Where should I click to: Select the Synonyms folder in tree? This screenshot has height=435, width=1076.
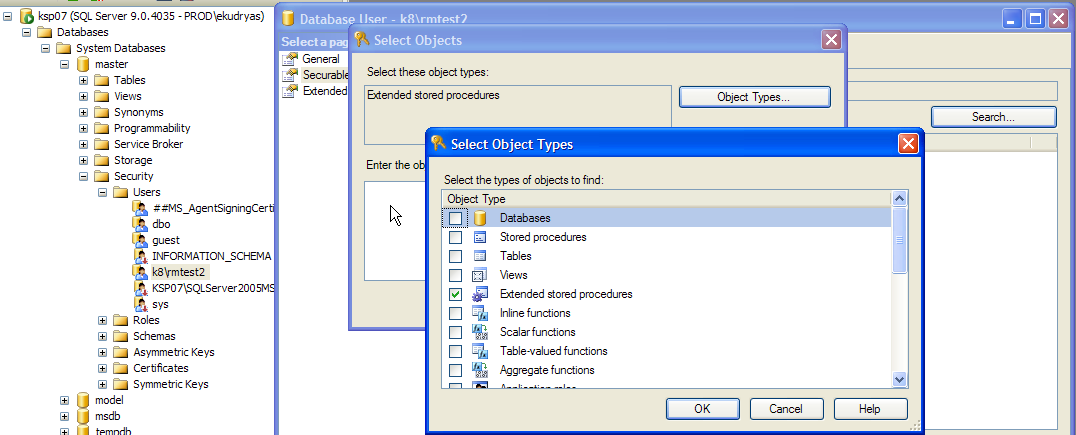click(x=139, y=112)
